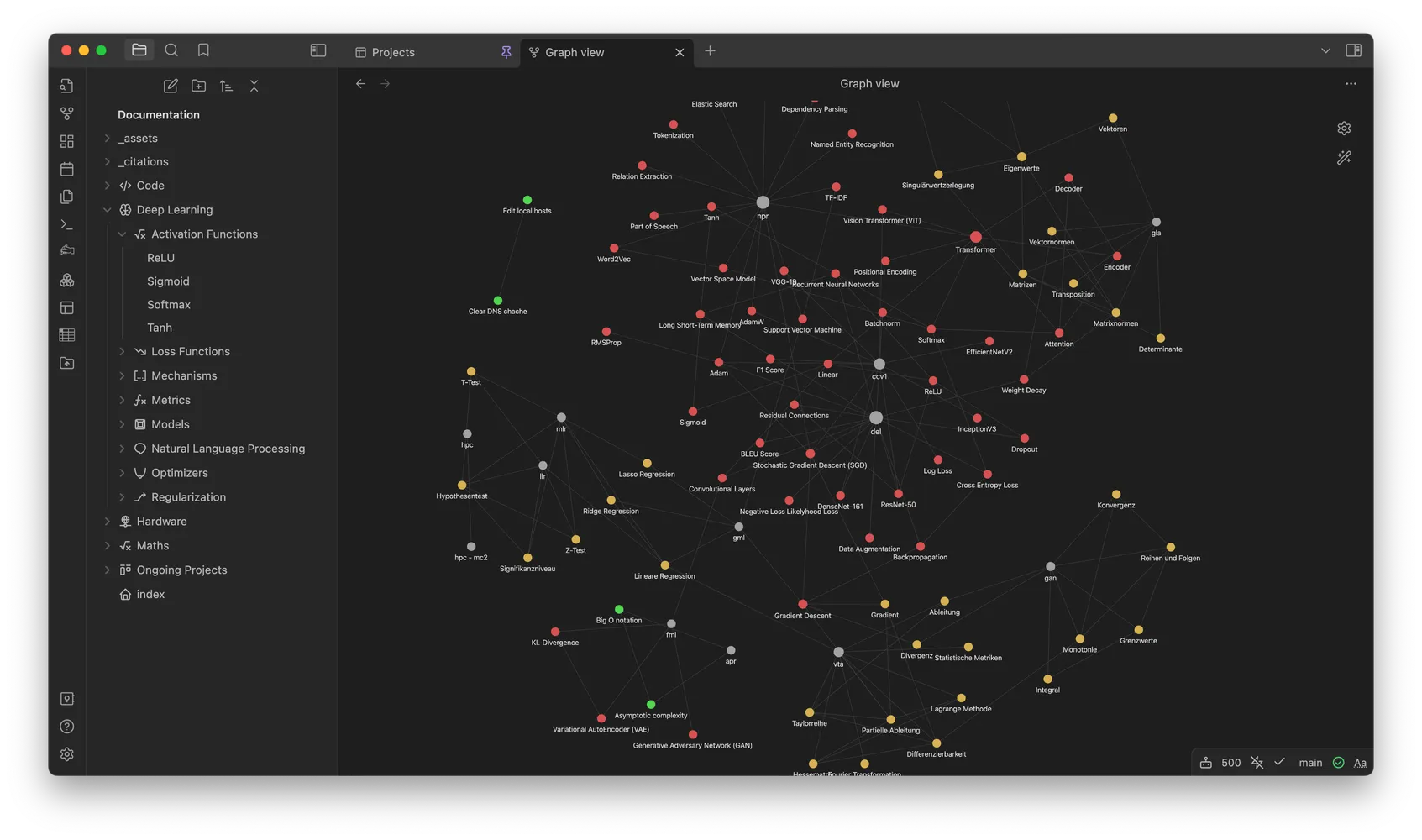The height and width of the screenshot is (840, 1422).
Task: Click the spellcheck-off icon in the status bar
Action: pos(1257,762)
